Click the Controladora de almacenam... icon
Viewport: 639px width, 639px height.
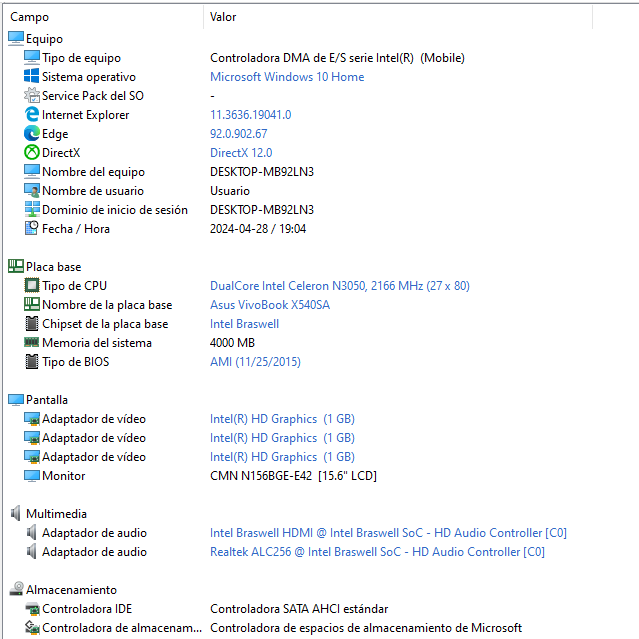[32, 628]
